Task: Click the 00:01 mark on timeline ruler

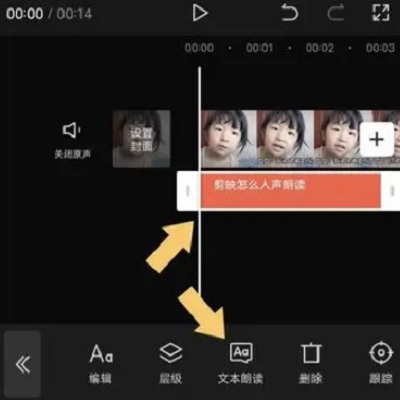Action: 259,48
